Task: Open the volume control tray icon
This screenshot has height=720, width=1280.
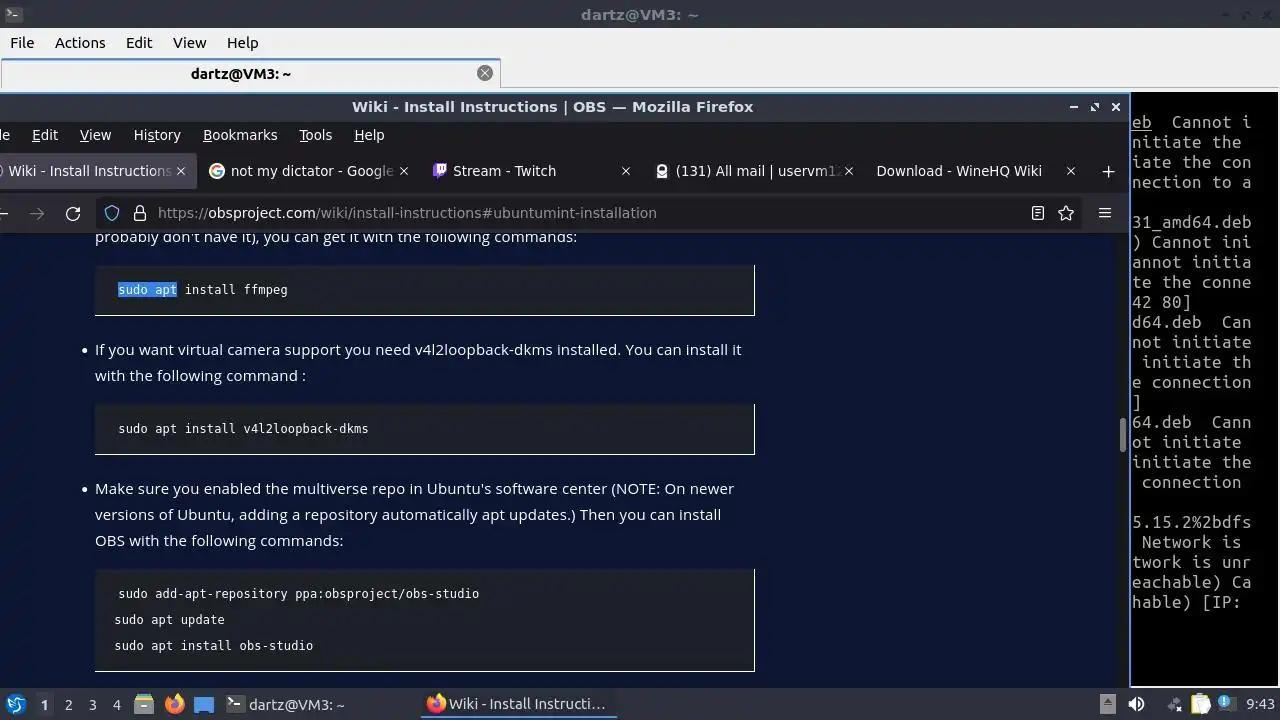Action: point(1138,704)
